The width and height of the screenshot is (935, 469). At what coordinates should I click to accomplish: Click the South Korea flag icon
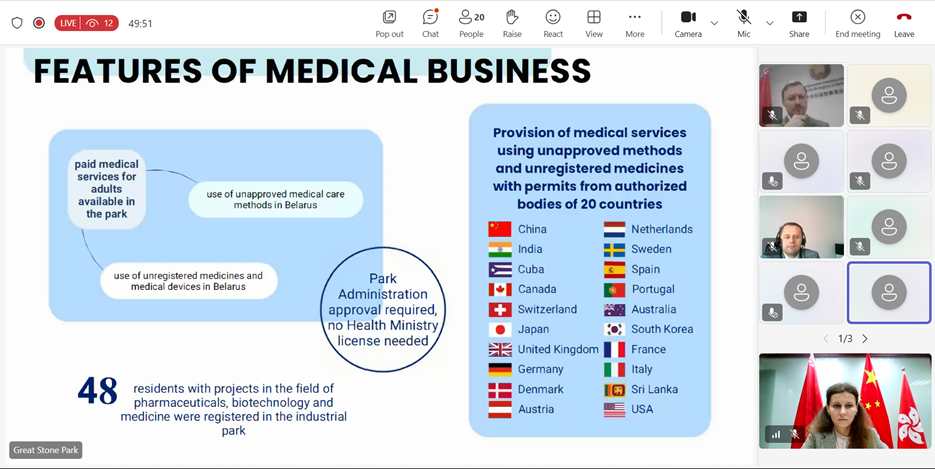click(x=614, y=329)
